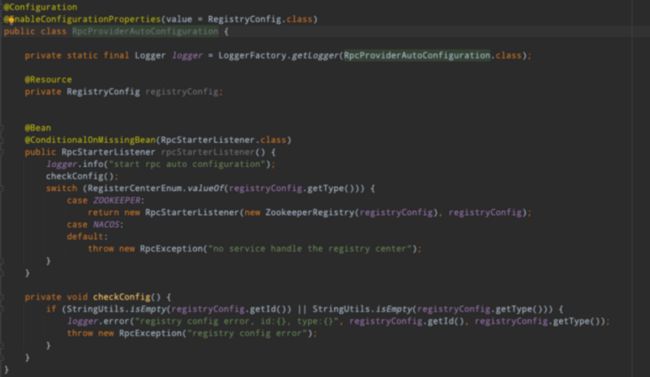Click the RegisterCenterEnum reference

134,188
